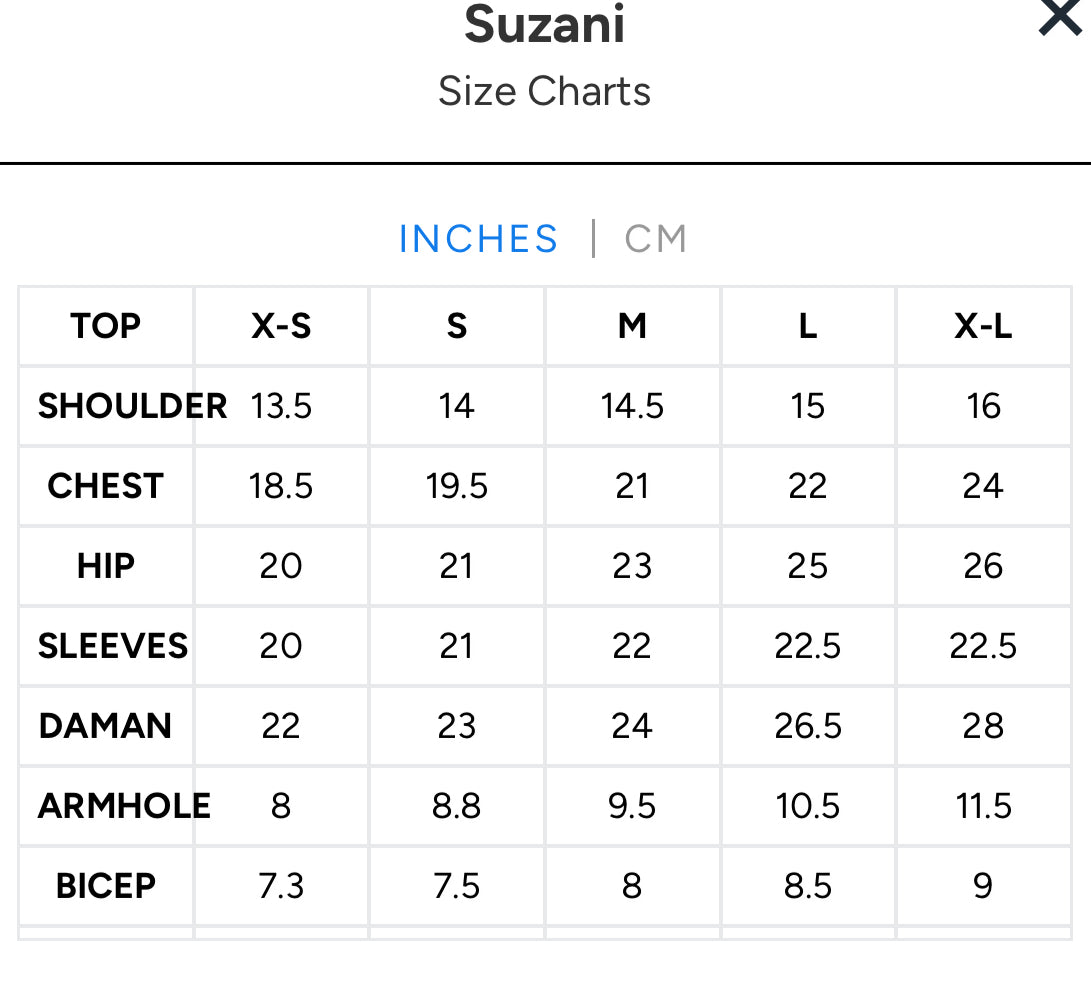The image size is (1091, 1008).
Task: Switch measurements to CM
Action: tap(656, 240)
